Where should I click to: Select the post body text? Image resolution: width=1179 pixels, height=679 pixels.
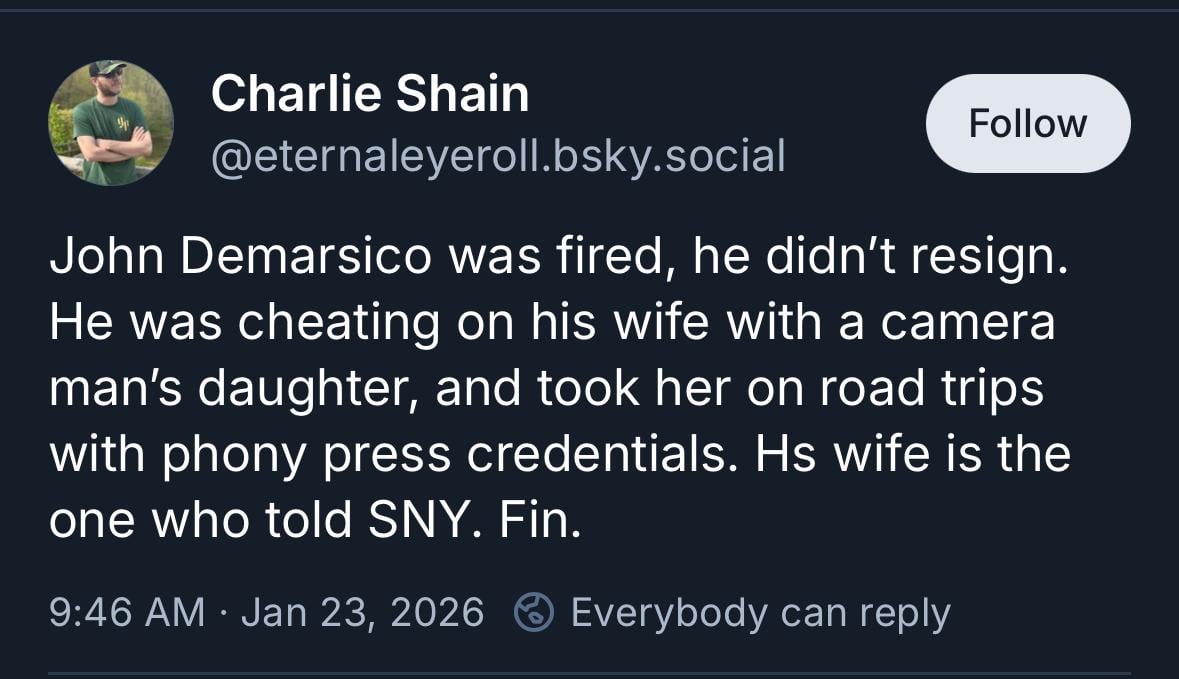(x=560, y=386)
